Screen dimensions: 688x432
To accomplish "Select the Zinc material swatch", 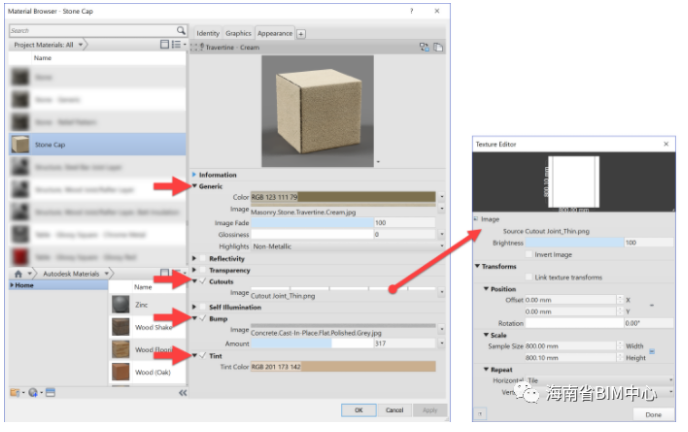I will point(120,304).
